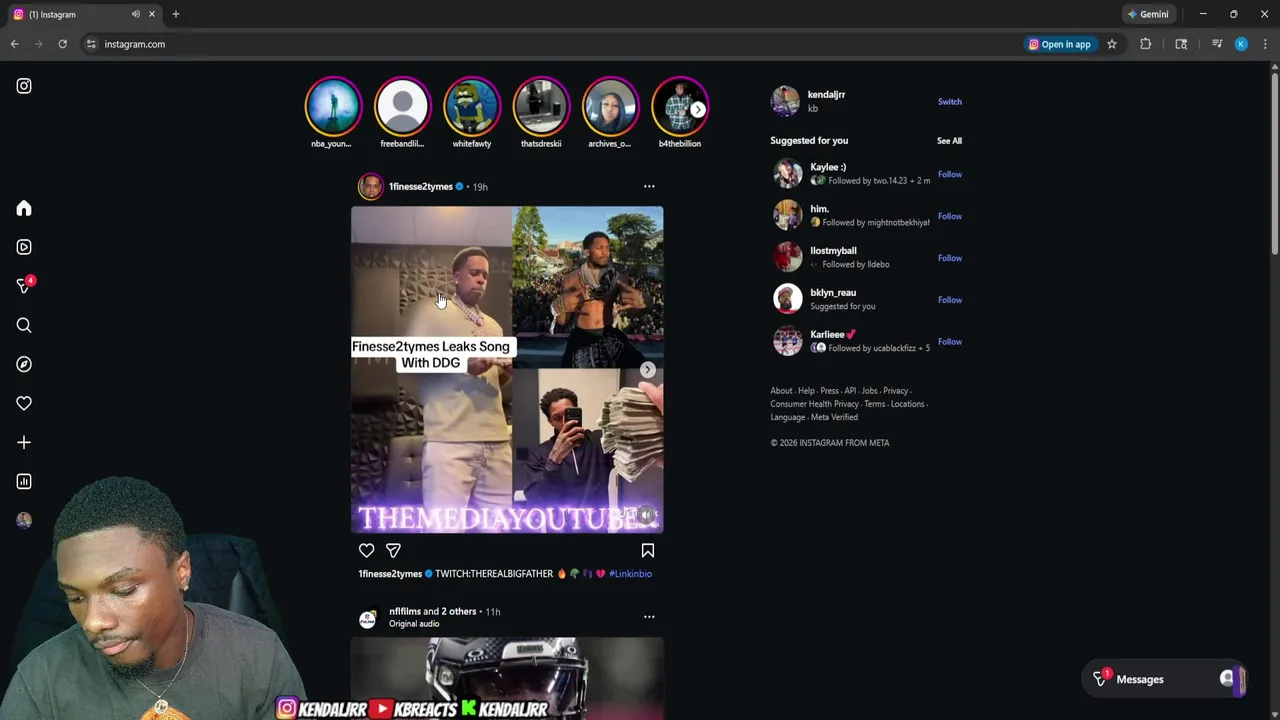
Task: Open the bklyn_reau suggested profile
Action: 833,293
